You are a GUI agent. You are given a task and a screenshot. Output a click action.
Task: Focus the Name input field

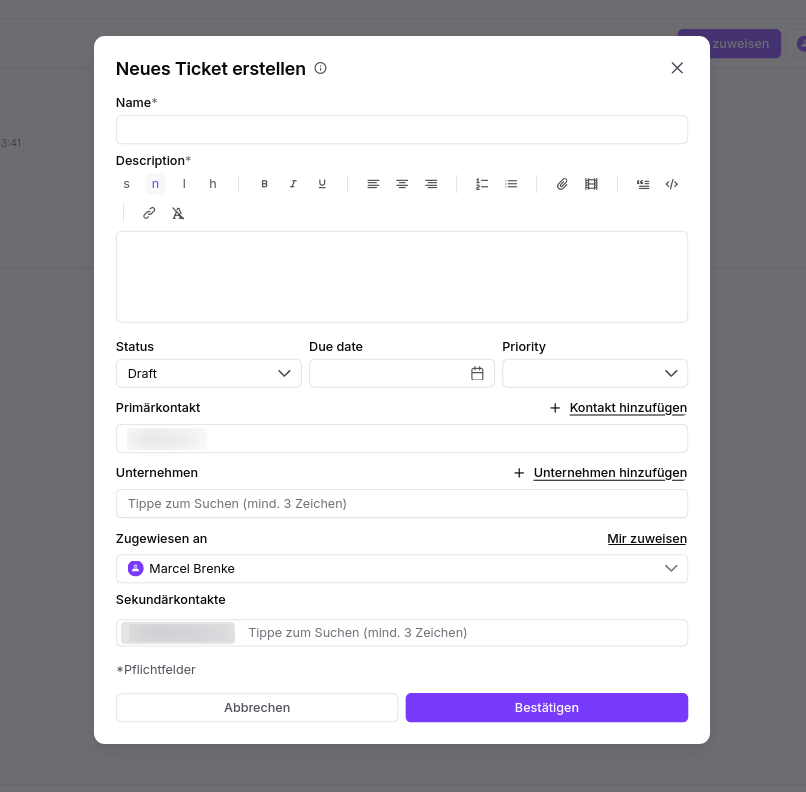(x=402, y=130)
